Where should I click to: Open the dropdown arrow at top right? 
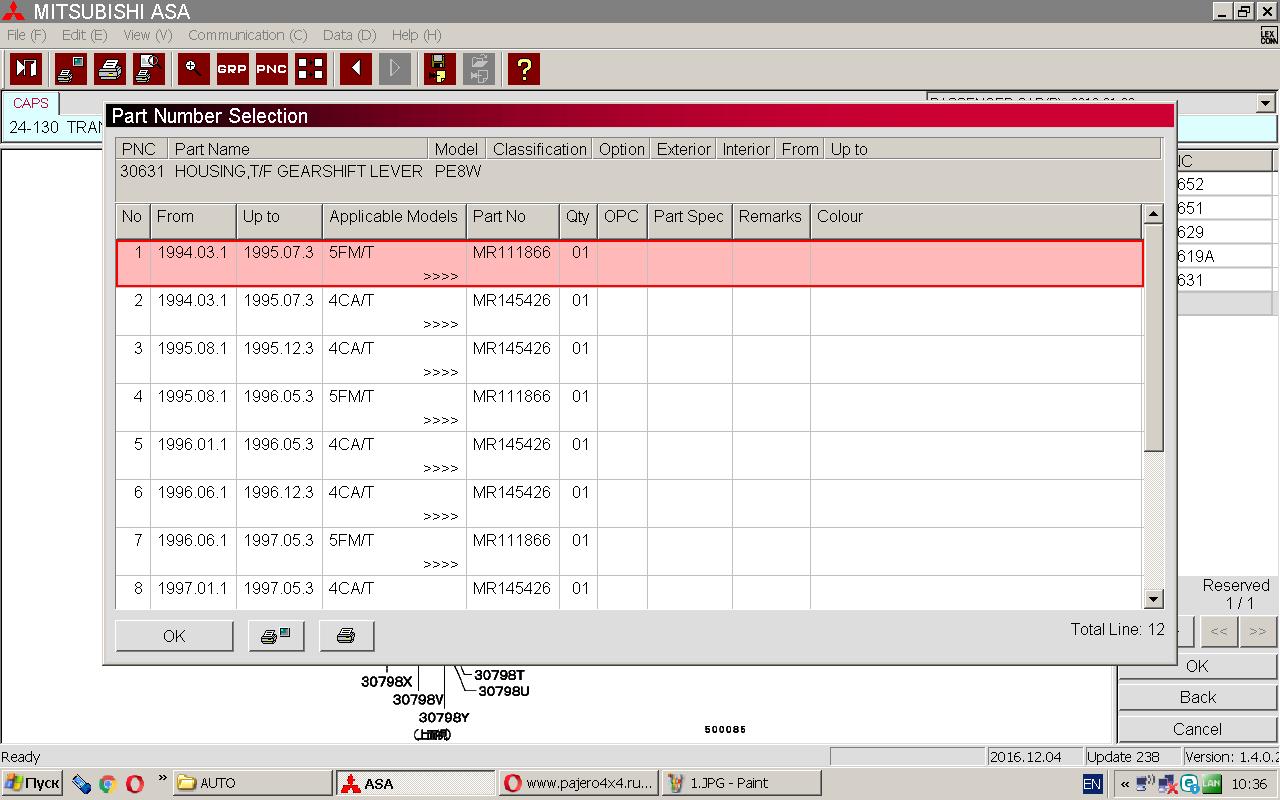click(x=1265, y=103)
